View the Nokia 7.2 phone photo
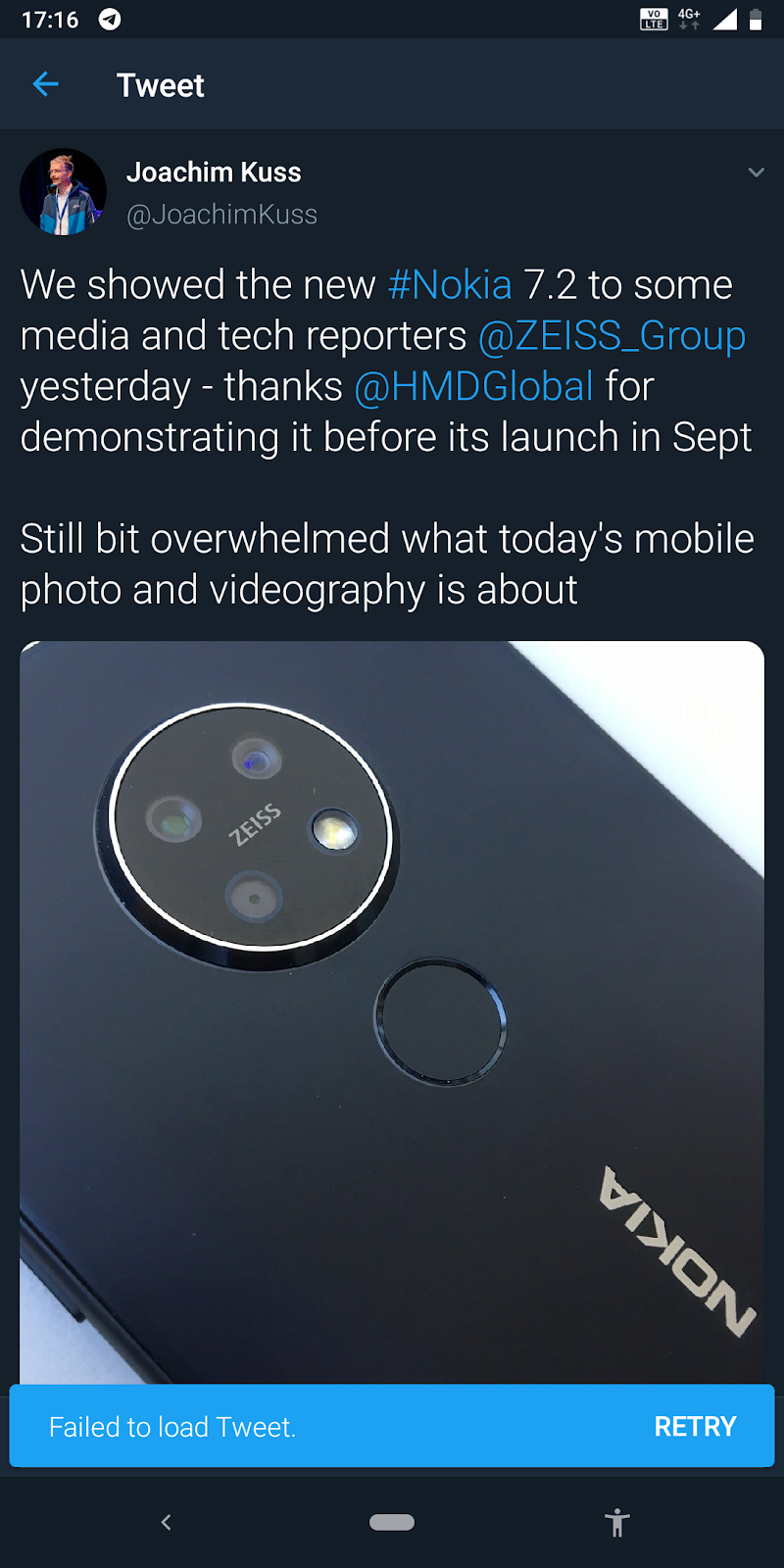This screenshot has width=784, height=1568. tap(392, 1011)
